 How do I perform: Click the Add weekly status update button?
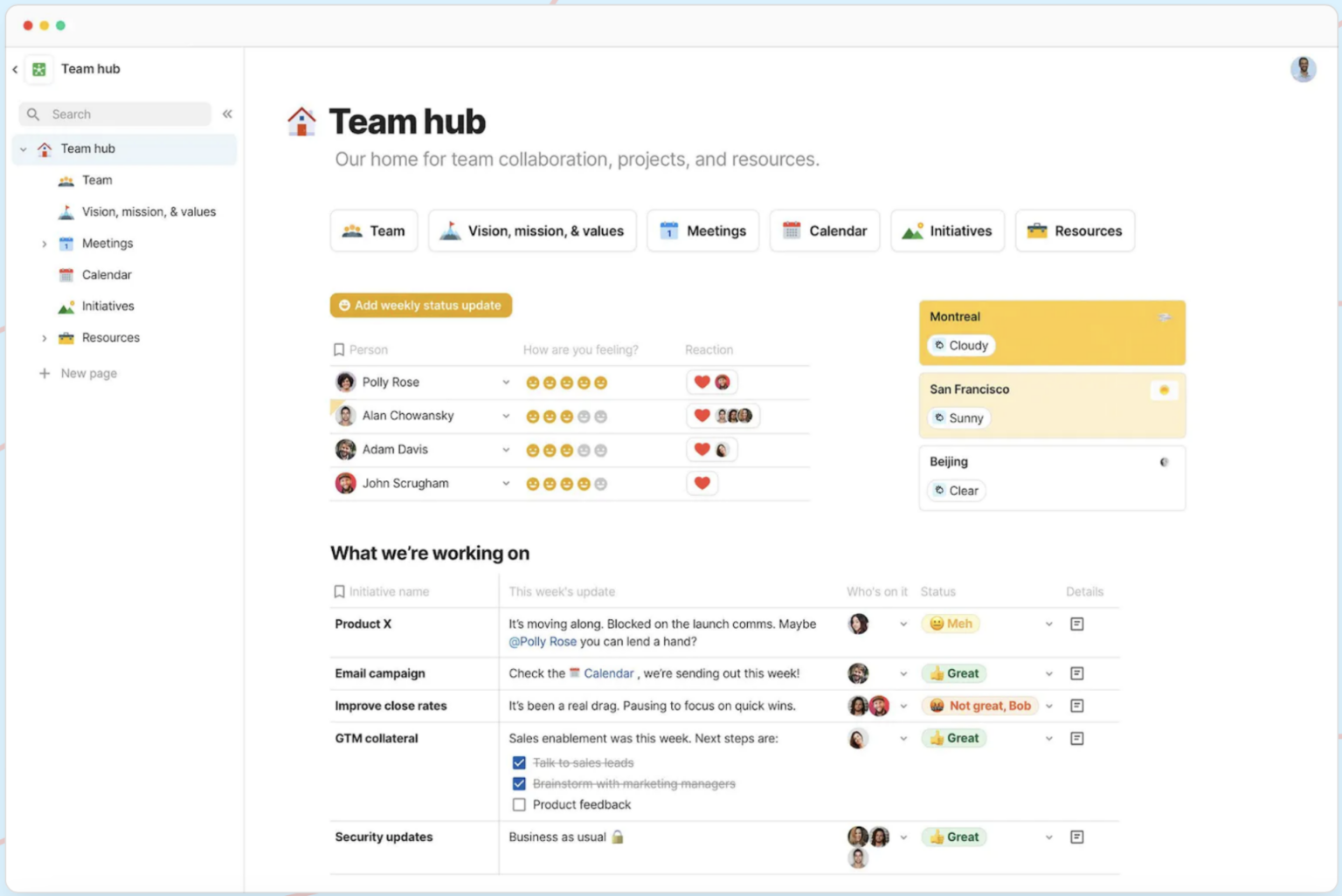[420, 306]
